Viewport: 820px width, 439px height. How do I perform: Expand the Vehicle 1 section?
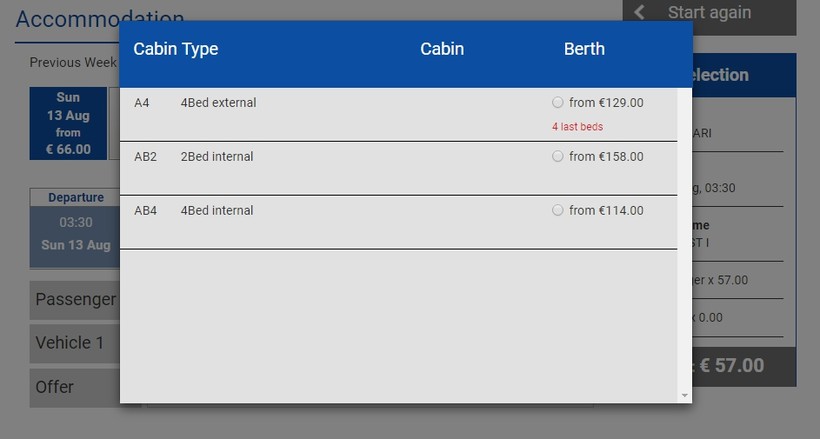click(x=70, y=343)
